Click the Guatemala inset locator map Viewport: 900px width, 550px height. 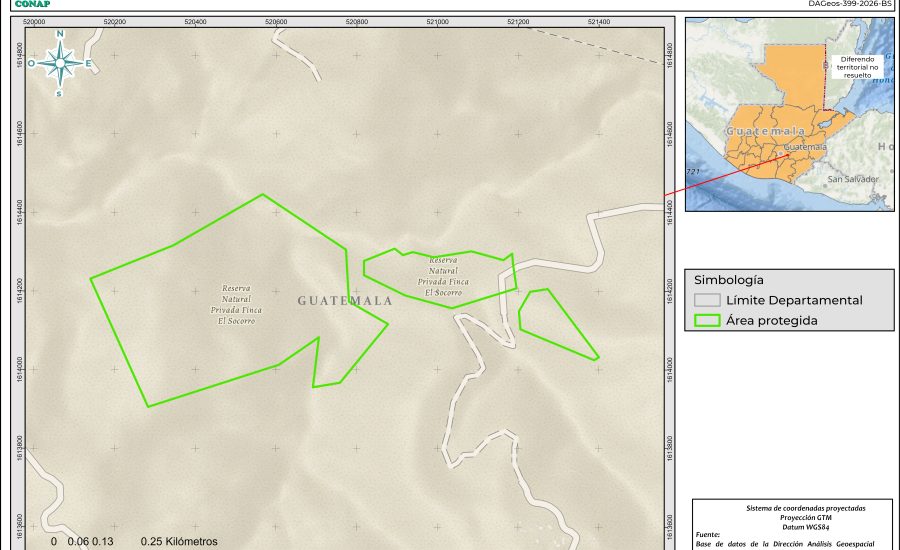790,115
